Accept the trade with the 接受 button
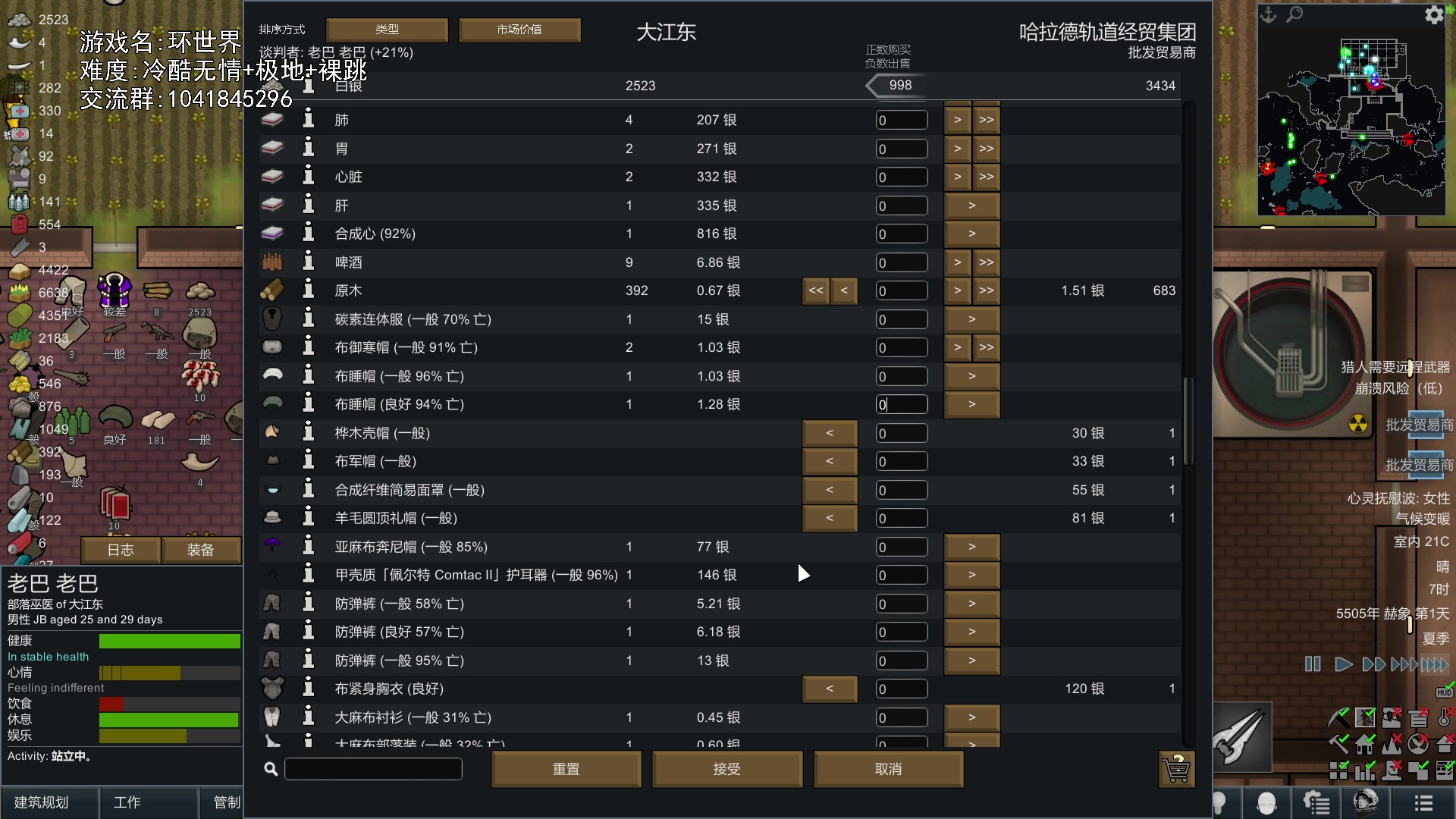Viewport: 1456px width, 819px height. click(x=726, y=769)
